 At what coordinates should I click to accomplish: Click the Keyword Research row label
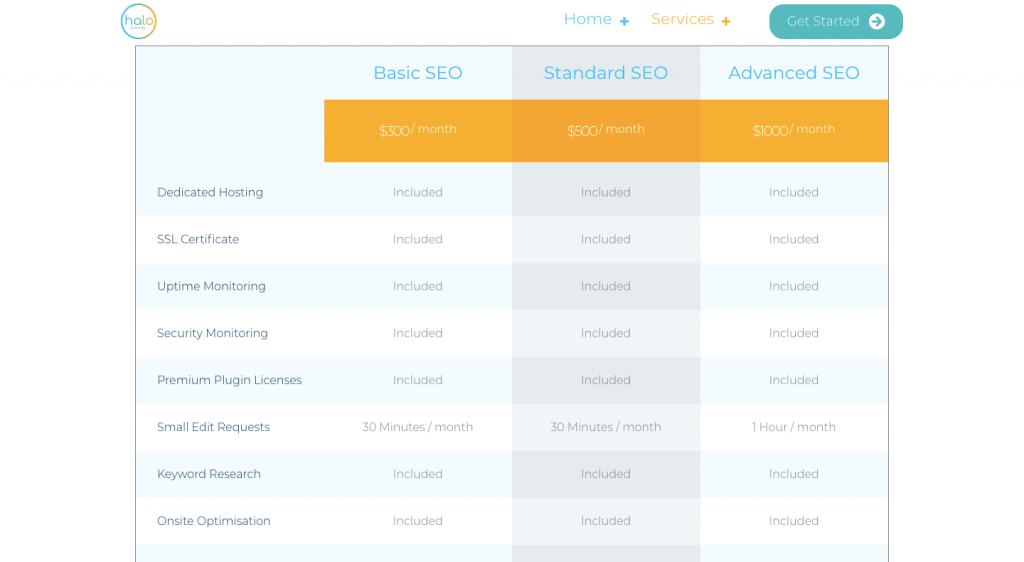pos(209,475)
